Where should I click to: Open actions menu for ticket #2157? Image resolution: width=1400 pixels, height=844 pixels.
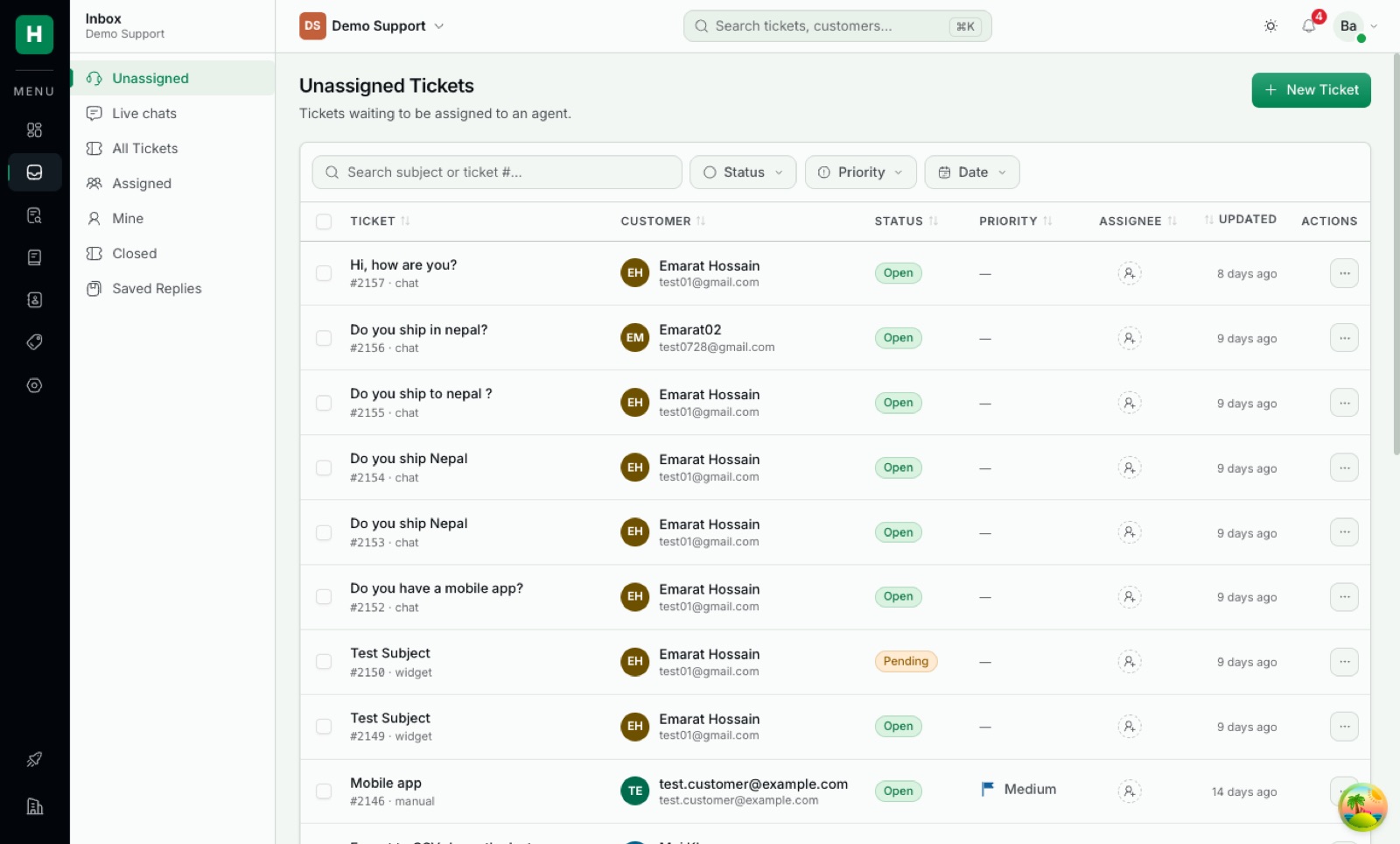1344,273
